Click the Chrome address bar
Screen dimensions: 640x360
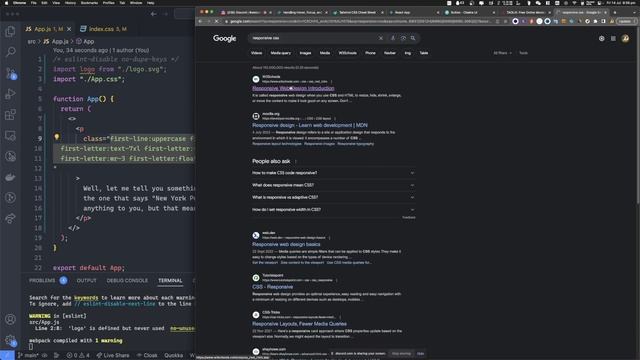tap(359, 21)
